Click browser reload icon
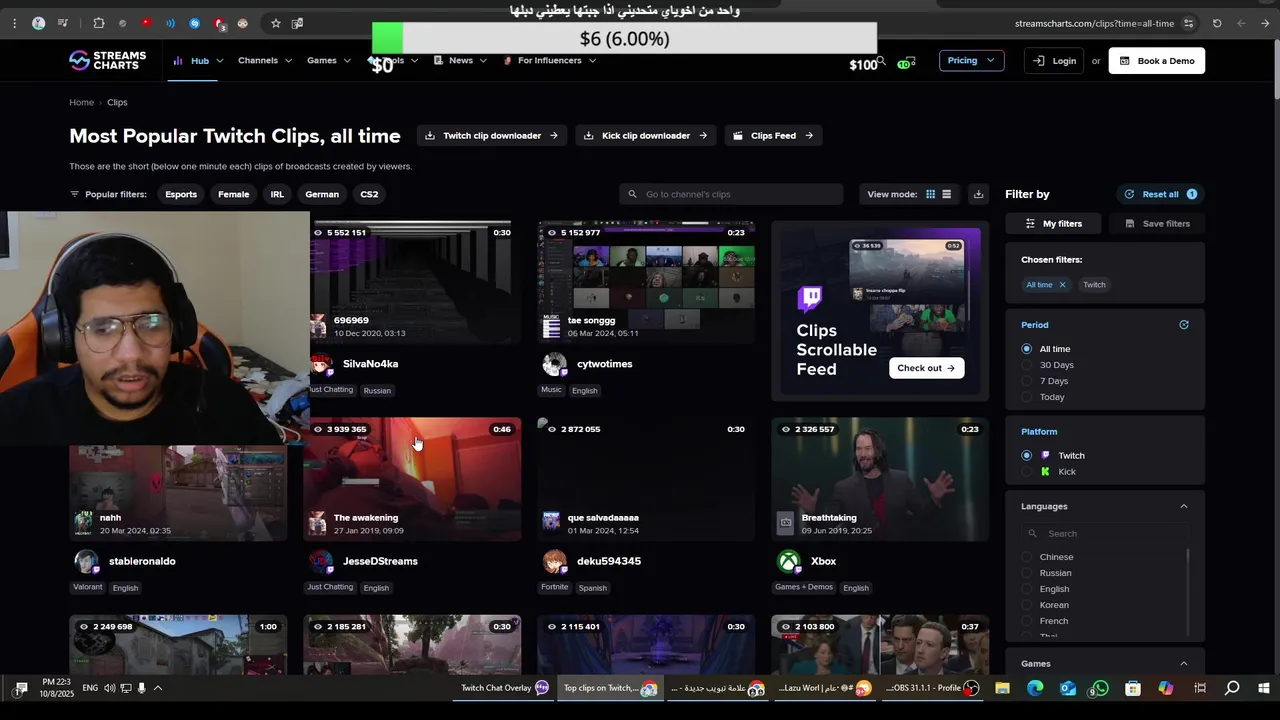Viewport: 1280px width, 720px height. 1217,23
